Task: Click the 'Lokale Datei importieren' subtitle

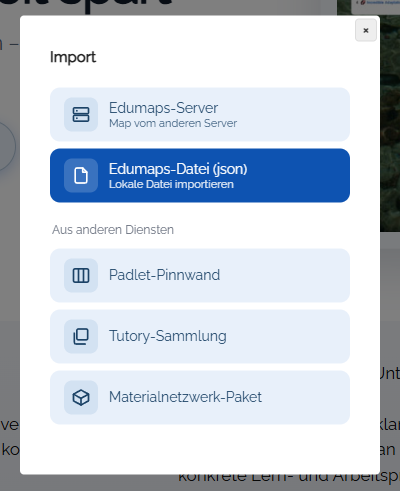Action: [171, 184]
